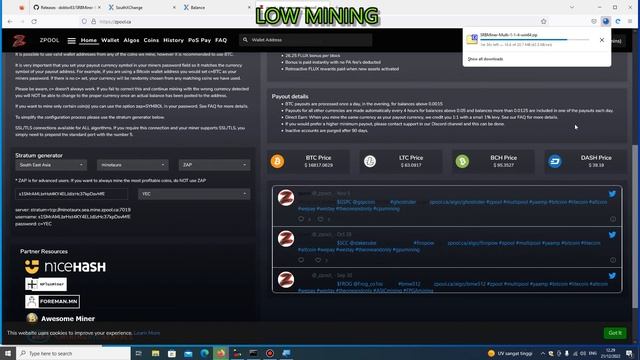Click the SRBMiner download progress bar
This screenshot has height=360, width=640.
(x=535, y=40)
